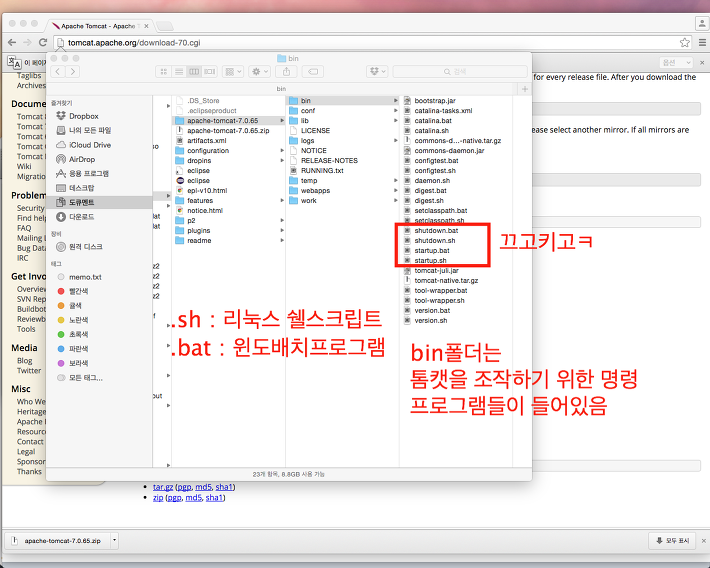Open the Chrome hamburger menu

pos(702,43)
